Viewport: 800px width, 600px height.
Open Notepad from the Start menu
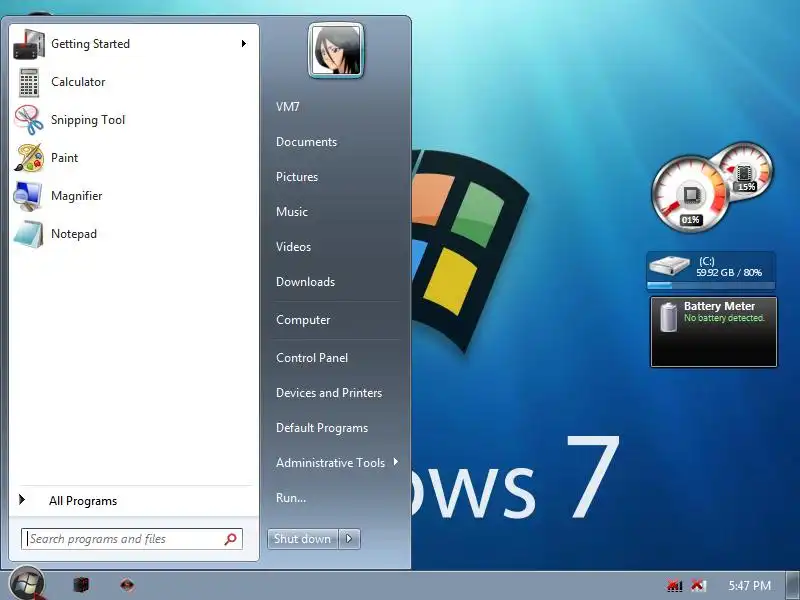coord(134,234)
